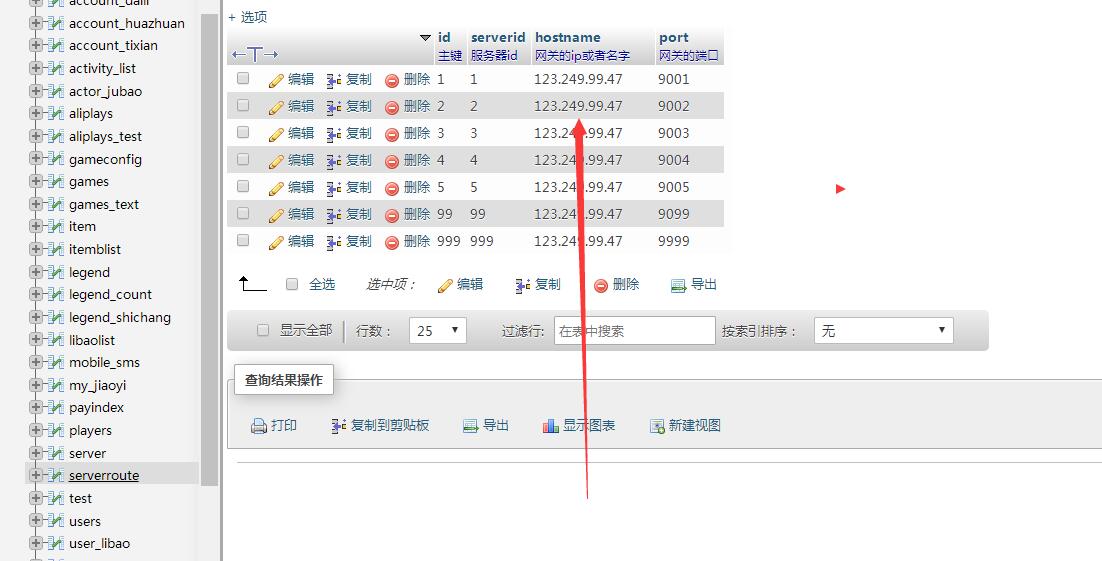Image resolution: width=1102 pixels, height=561 pixels.
Task: Sort by the hostname column header
Action: pyautogui.click(x=567, y=37)
